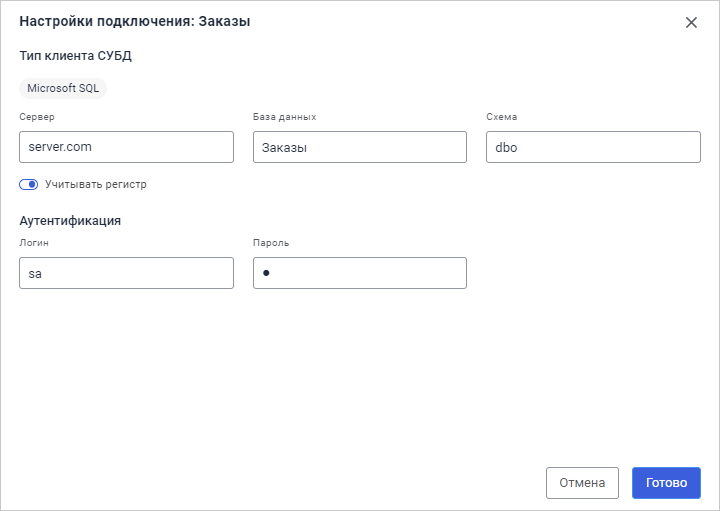Click the masked password bullet character
This screenshot has width=720, height=511.
click(267, 273)
